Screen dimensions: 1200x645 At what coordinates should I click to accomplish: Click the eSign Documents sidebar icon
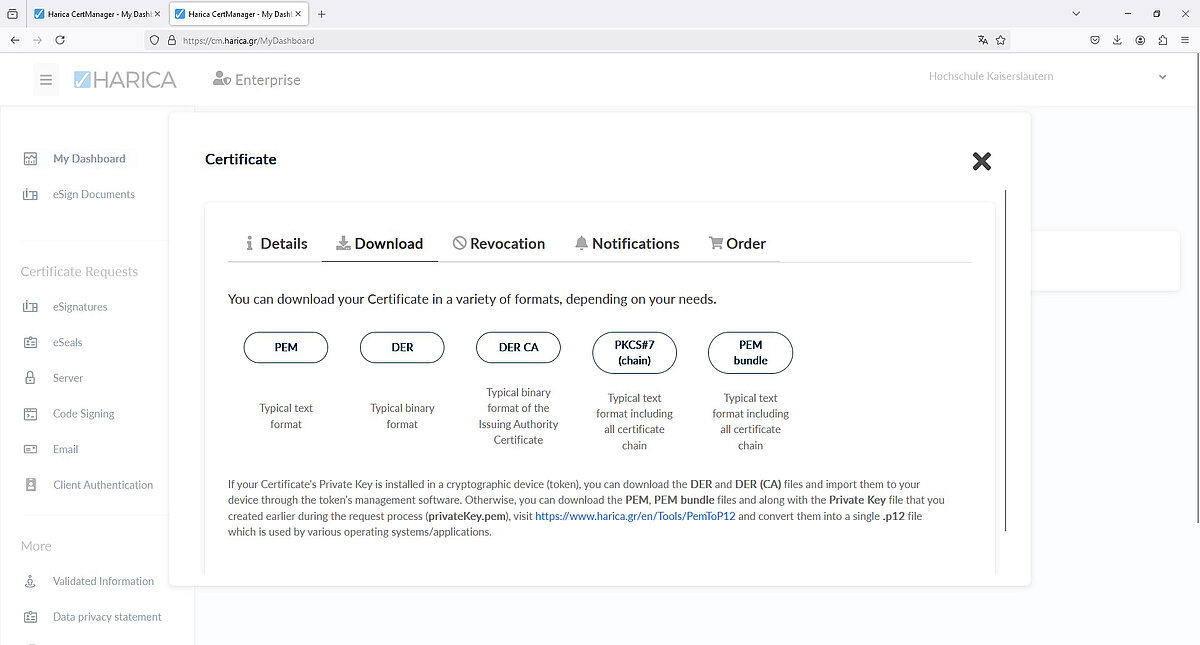click(30, 195)
